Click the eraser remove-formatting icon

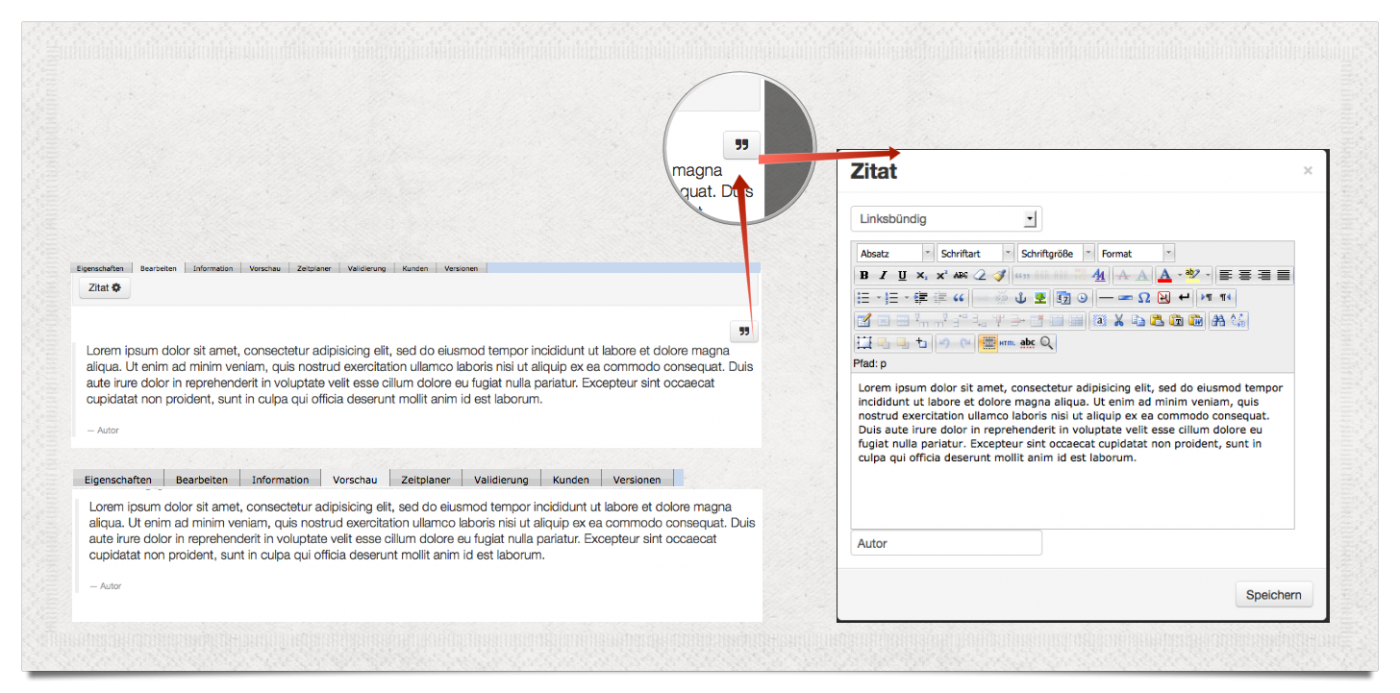pyautogui.click(x=981, y=275)
